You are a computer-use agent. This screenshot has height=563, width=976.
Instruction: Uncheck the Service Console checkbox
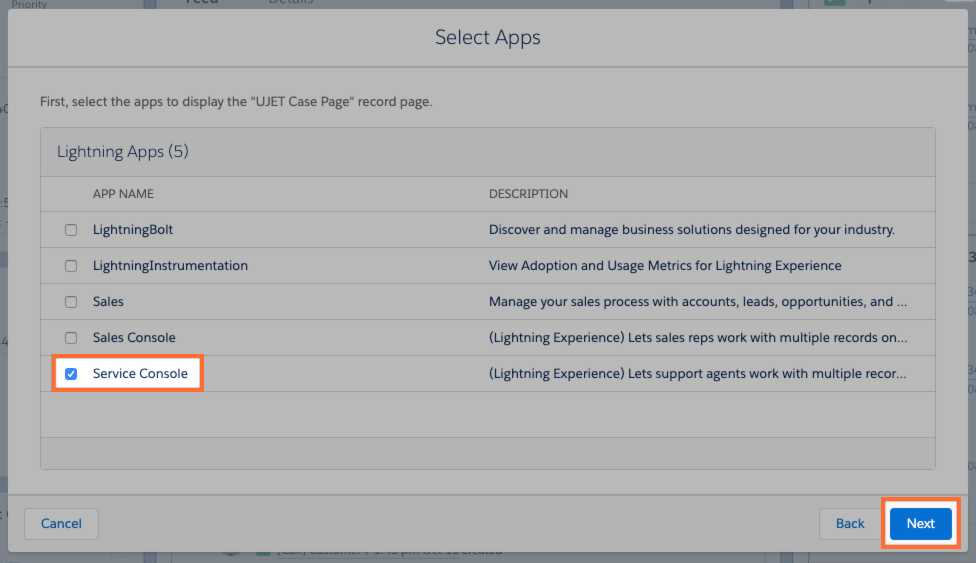71,374
